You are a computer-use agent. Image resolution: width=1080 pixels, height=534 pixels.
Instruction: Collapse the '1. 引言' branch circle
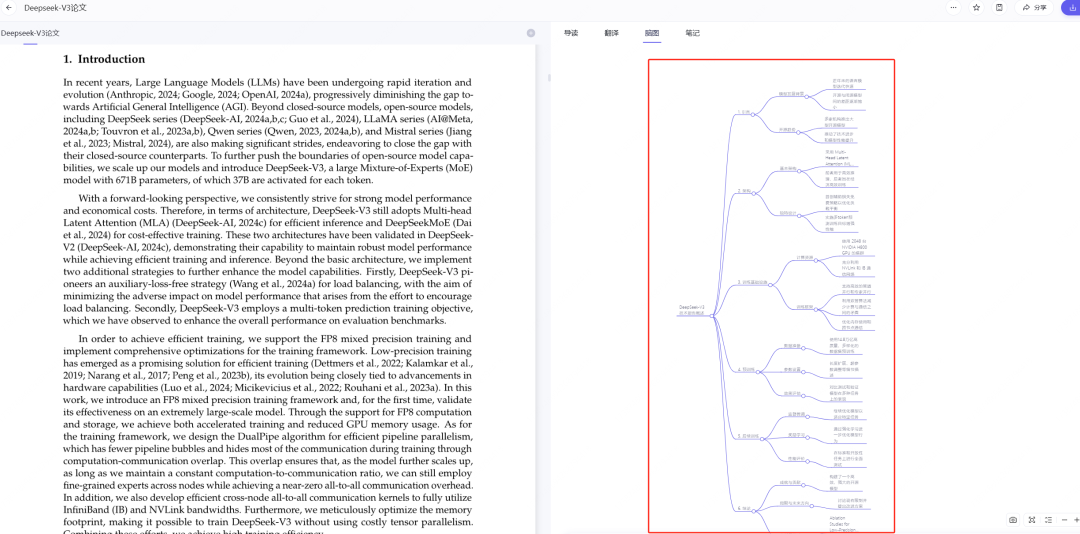(x=754, y=113)
